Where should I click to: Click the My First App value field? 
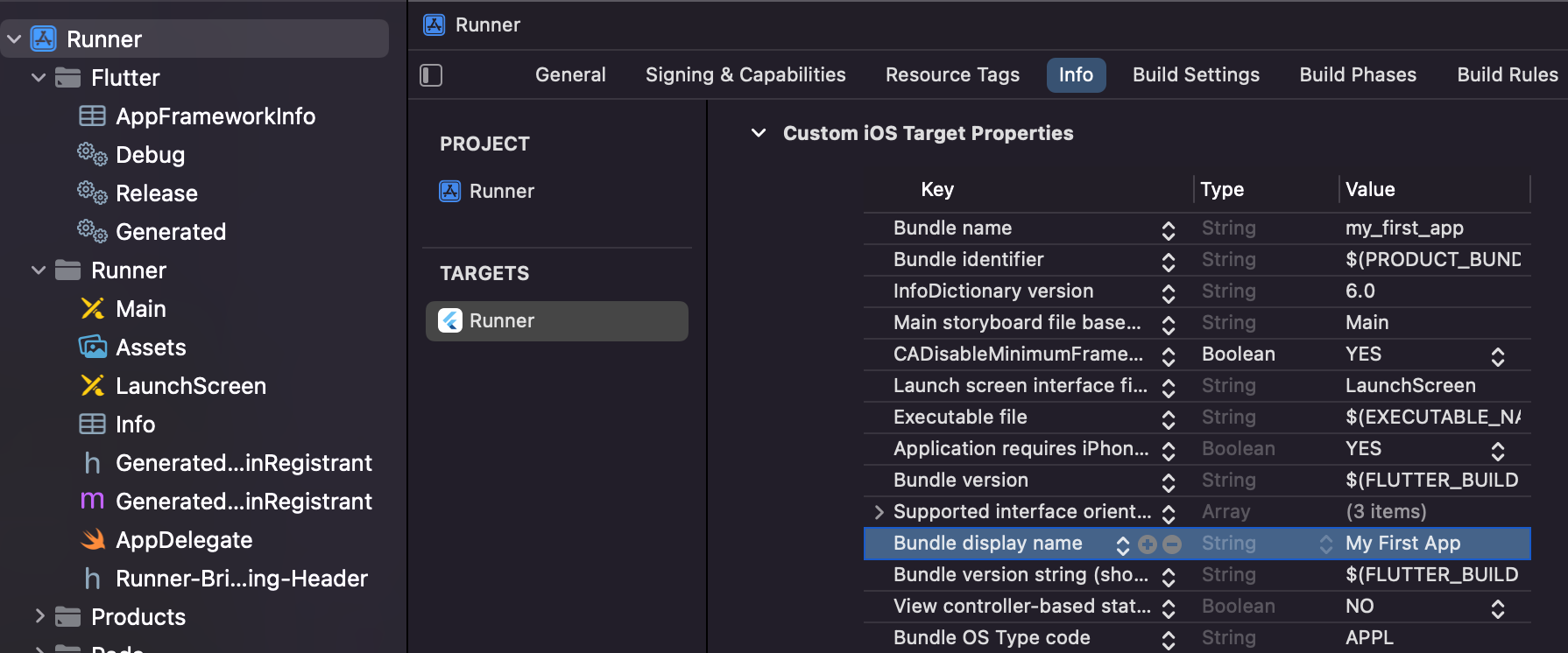click(1402, 544)
